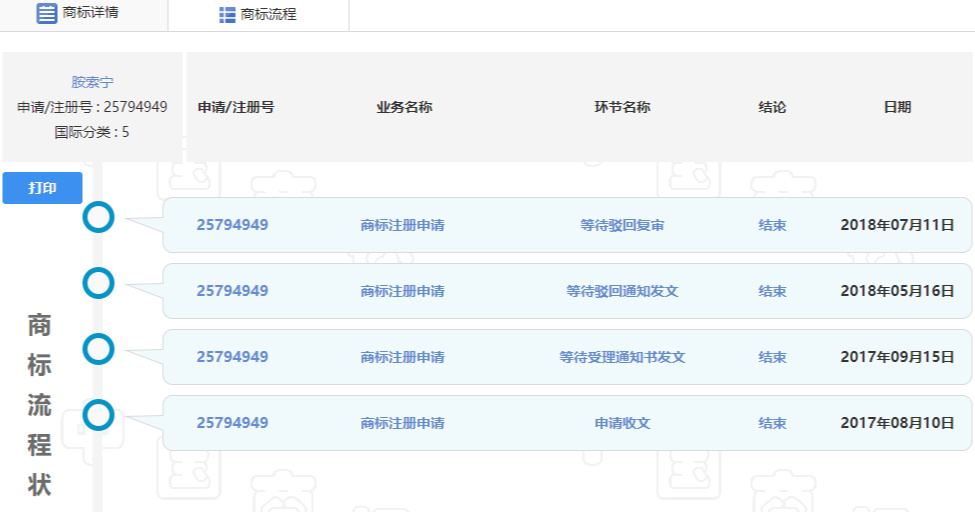The width and height of the screenshot is (975, 512).
Task: Open the 商标详情 tab
Action: (90, 14)
